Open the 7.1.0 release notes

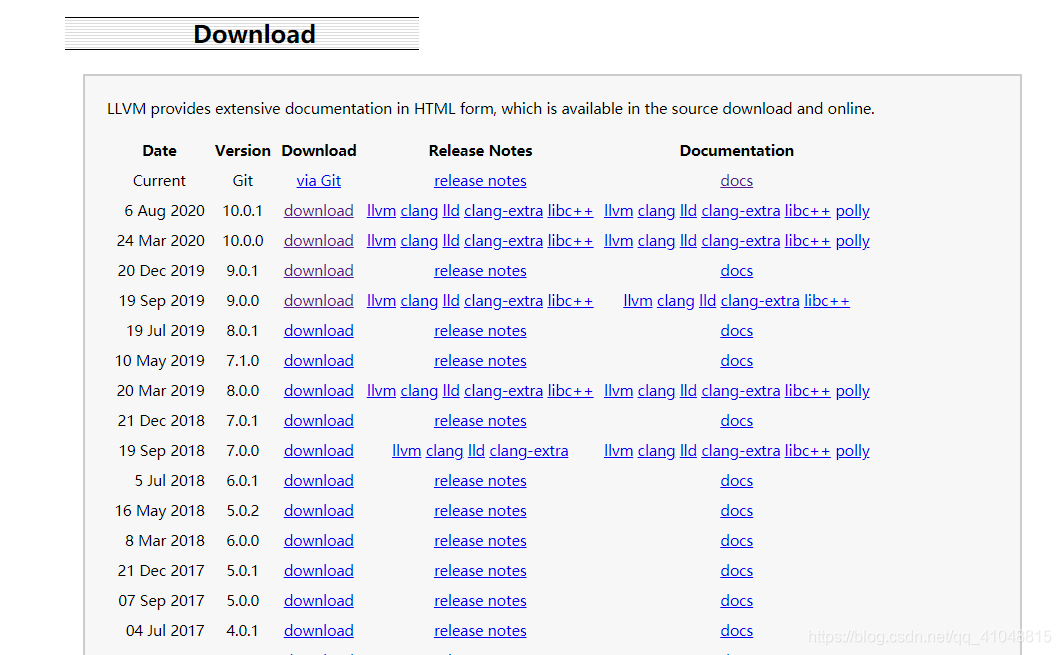(480, 361)
